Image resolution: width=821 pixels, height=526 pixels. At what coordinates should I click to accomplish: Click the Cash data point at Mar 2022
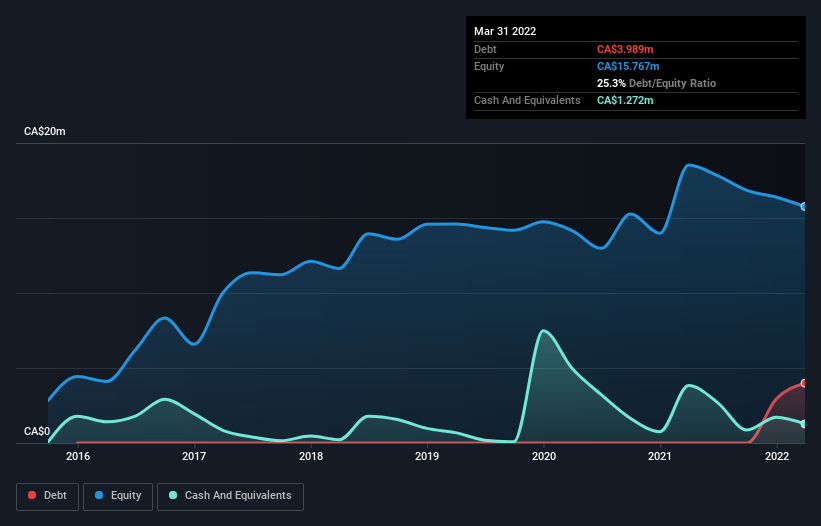804,423
